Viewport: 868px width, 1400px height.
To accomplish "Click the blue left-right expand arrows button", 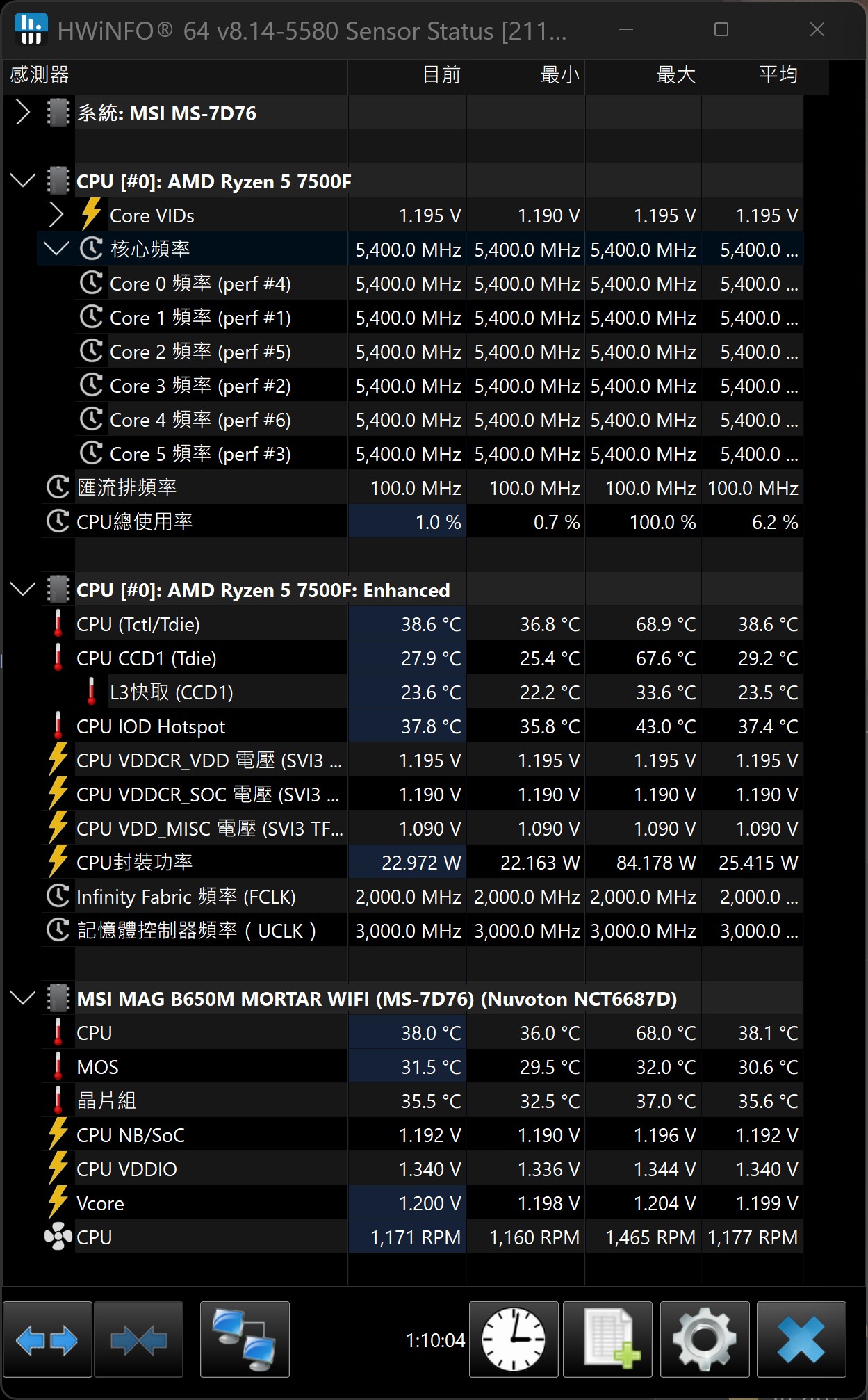I will coord(47,1340).
